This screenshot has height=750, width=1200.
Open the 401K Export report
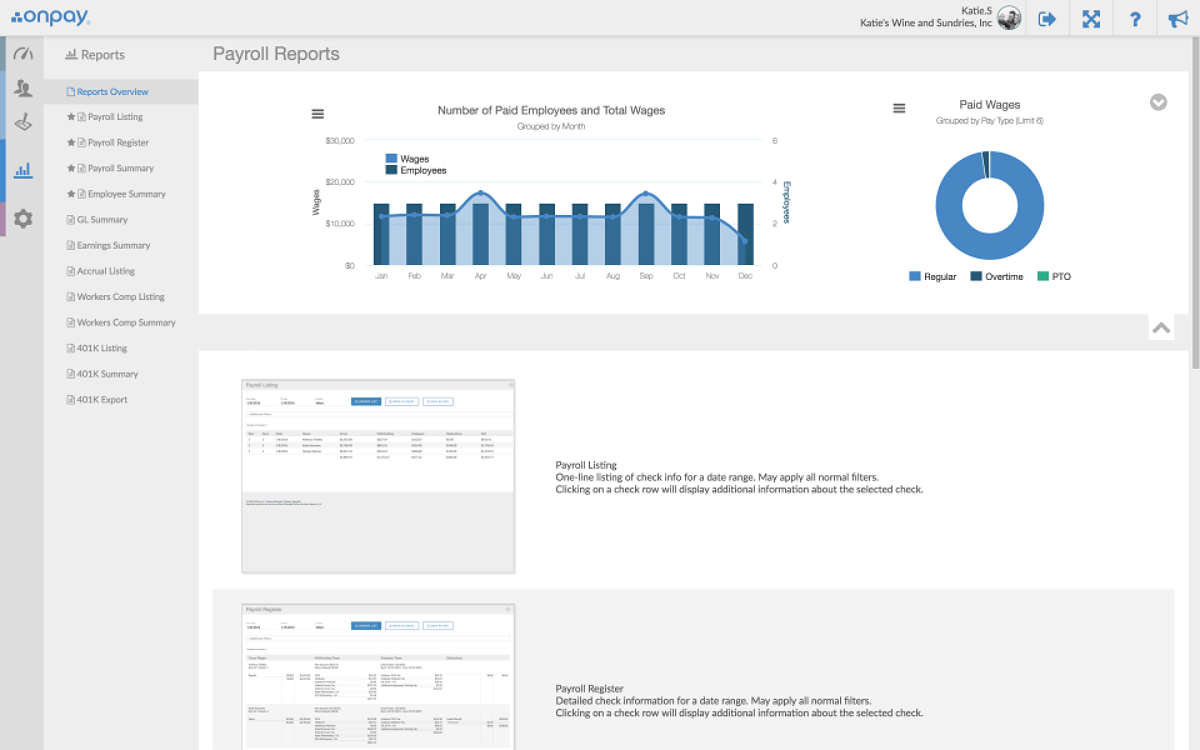point(102,400)
